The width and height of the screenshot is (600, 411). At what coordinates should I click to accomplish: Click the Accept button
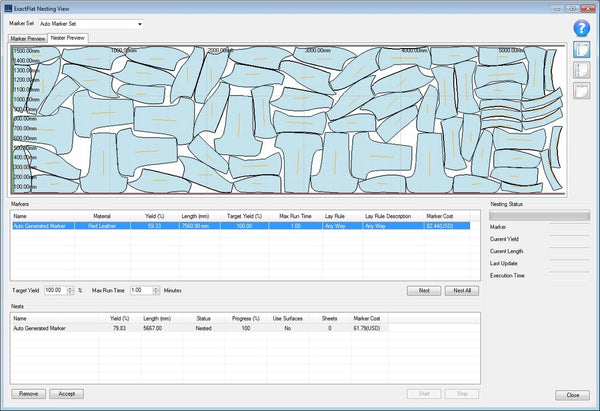(x=65, y=395)
